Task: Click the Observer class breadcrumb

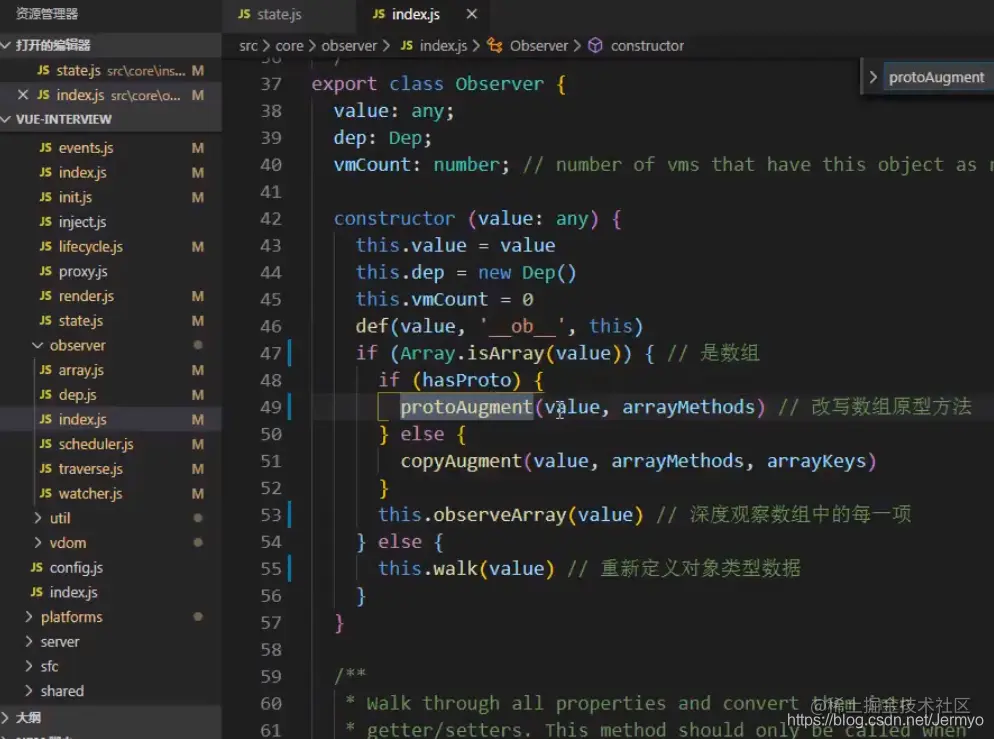Action: [539, 46]
